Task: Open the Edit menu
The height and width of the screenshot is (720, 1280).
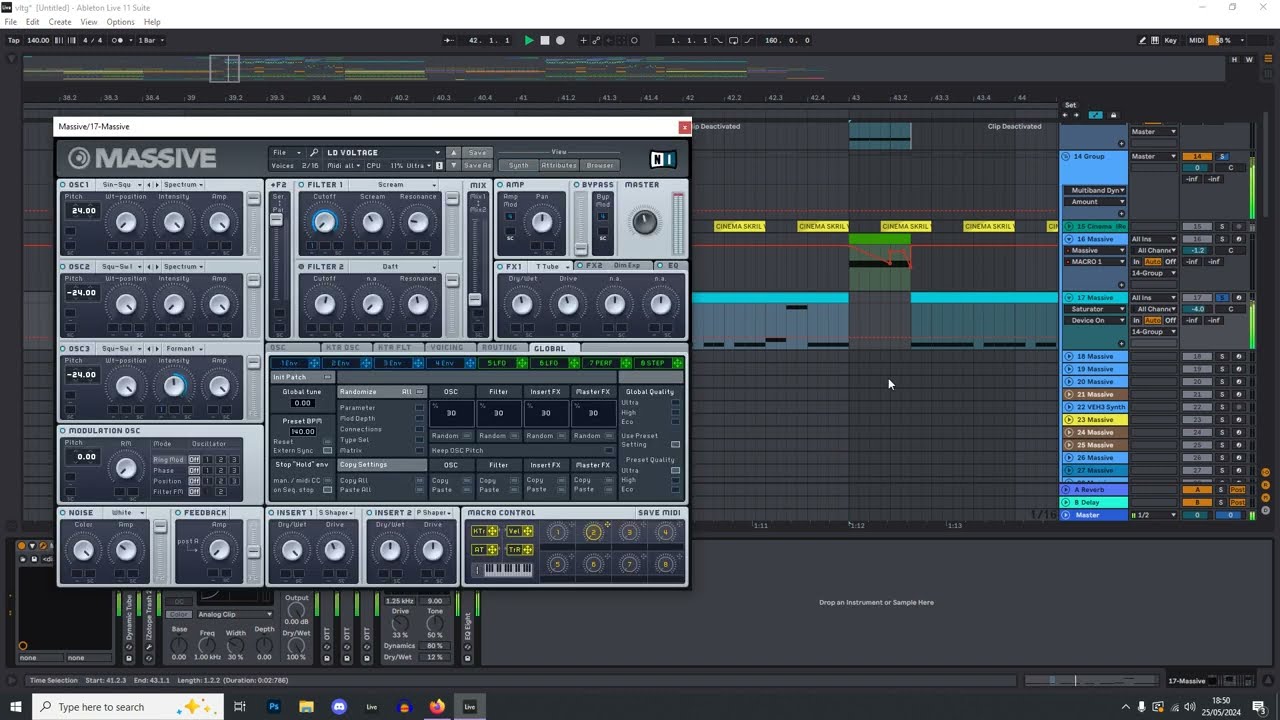Action: point(33,22)
